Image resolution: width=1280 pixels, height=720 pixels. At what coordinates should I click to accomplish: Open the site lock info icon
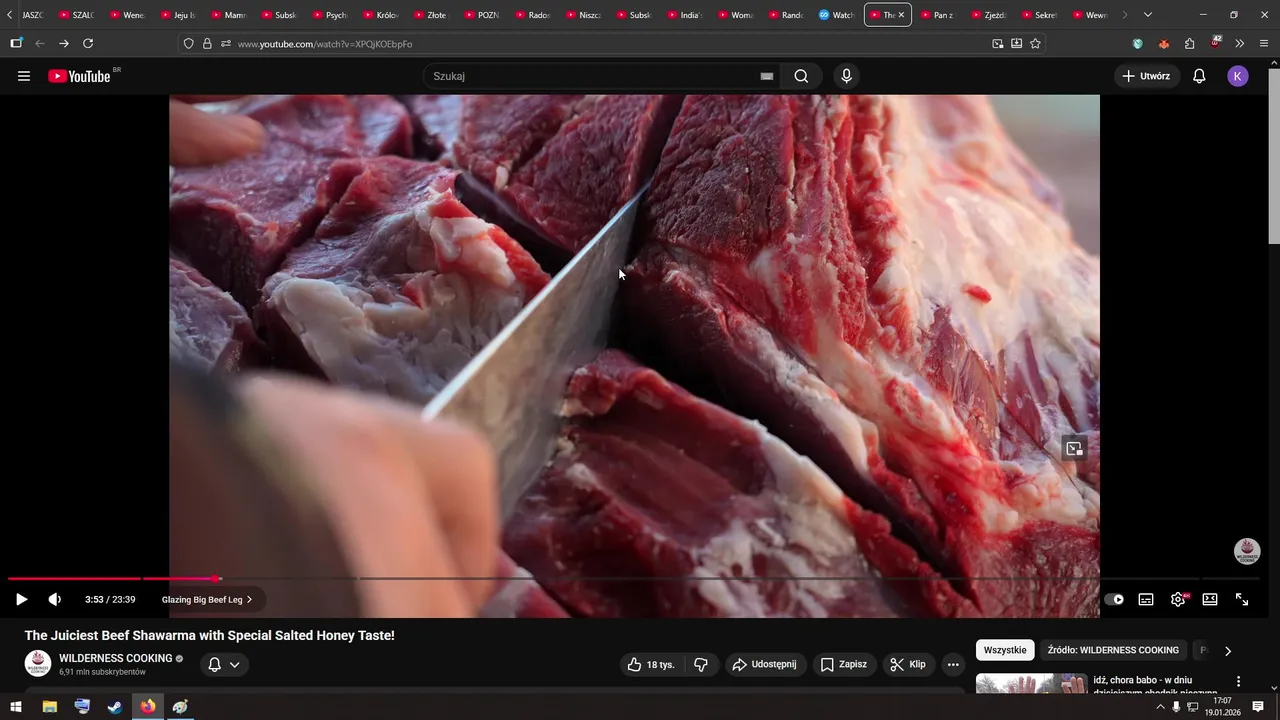pos(207,44)
